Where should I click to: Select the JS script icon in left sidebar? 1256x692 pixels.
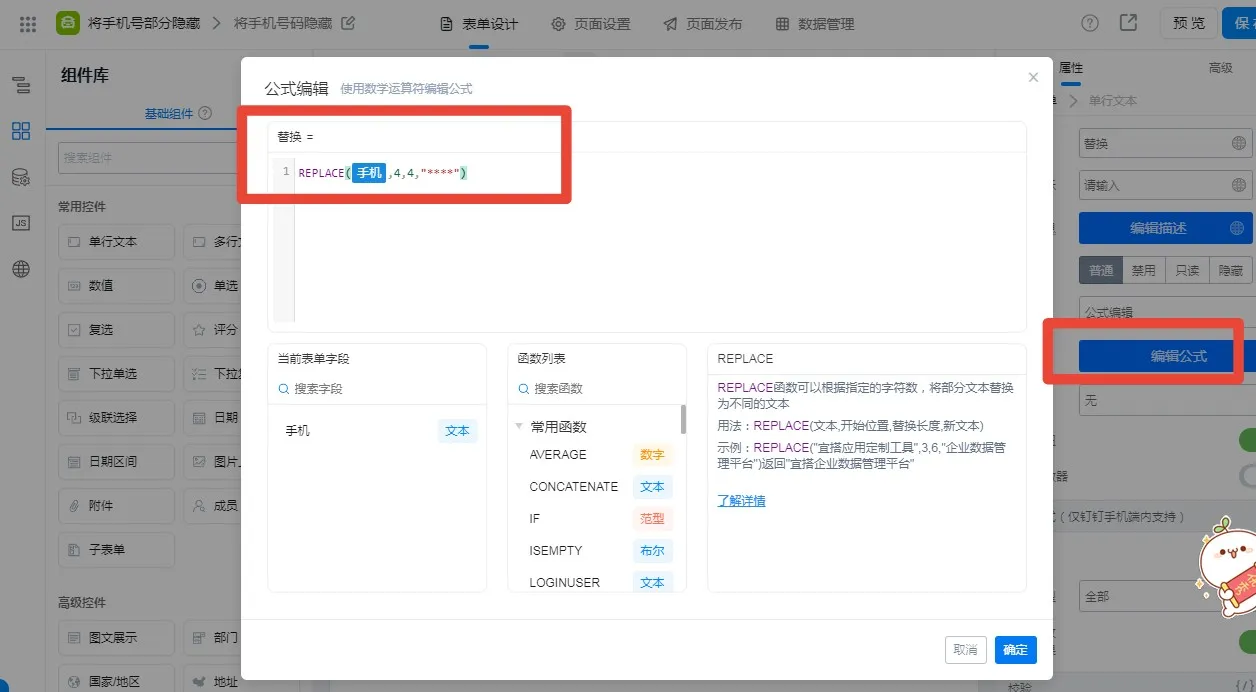(20, 222)
